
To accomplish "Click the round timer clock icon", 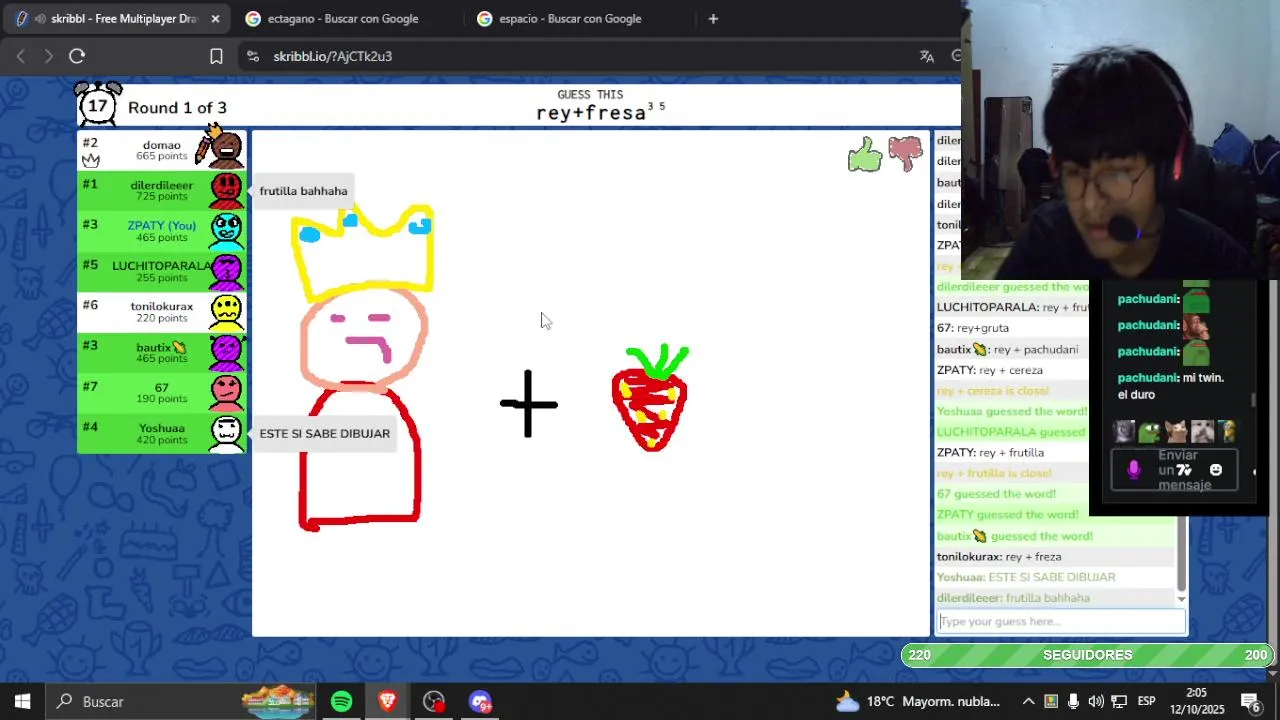I will [98, 104].
